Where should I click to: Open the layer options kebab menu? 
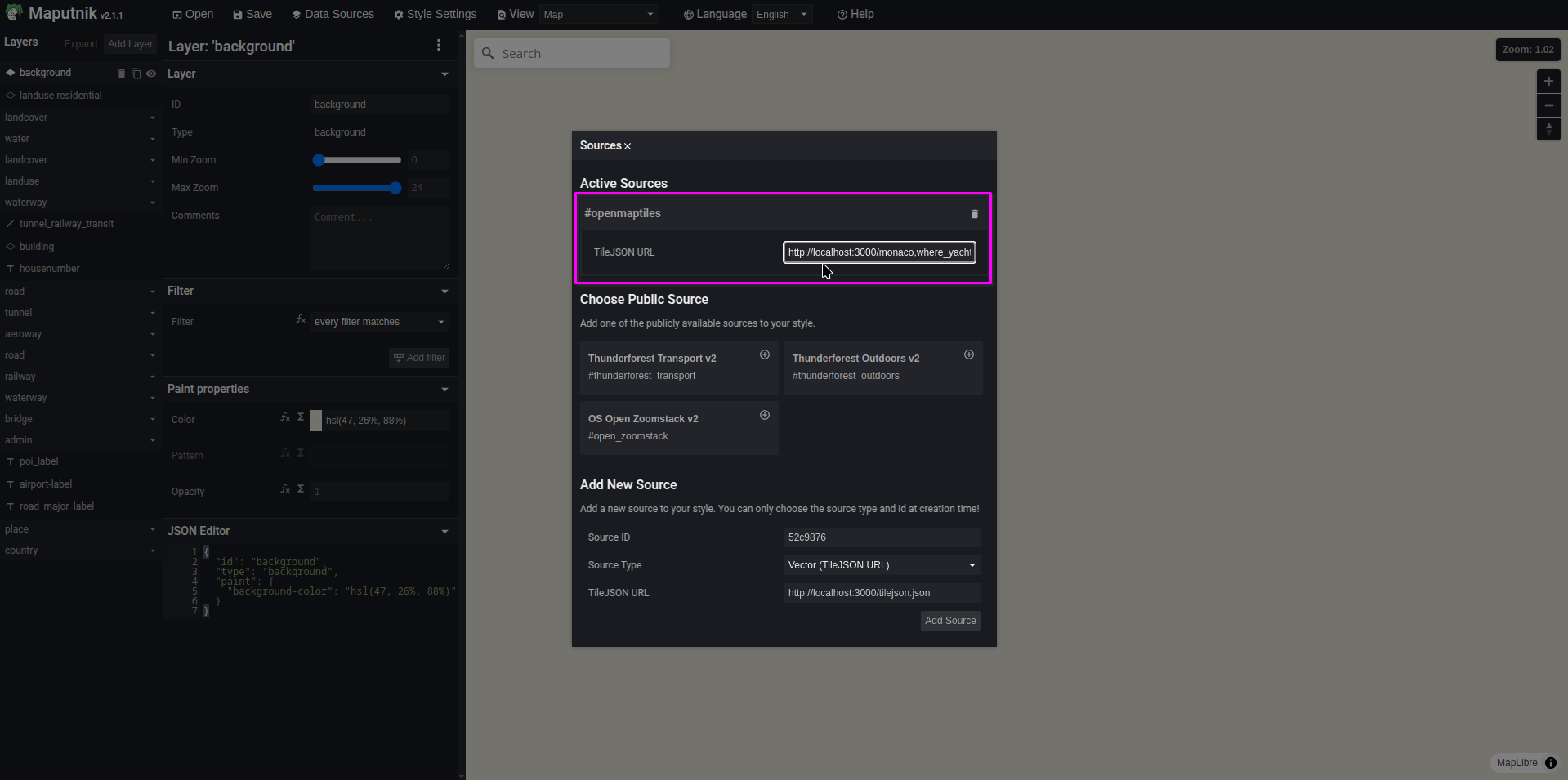tap(439, 46)
